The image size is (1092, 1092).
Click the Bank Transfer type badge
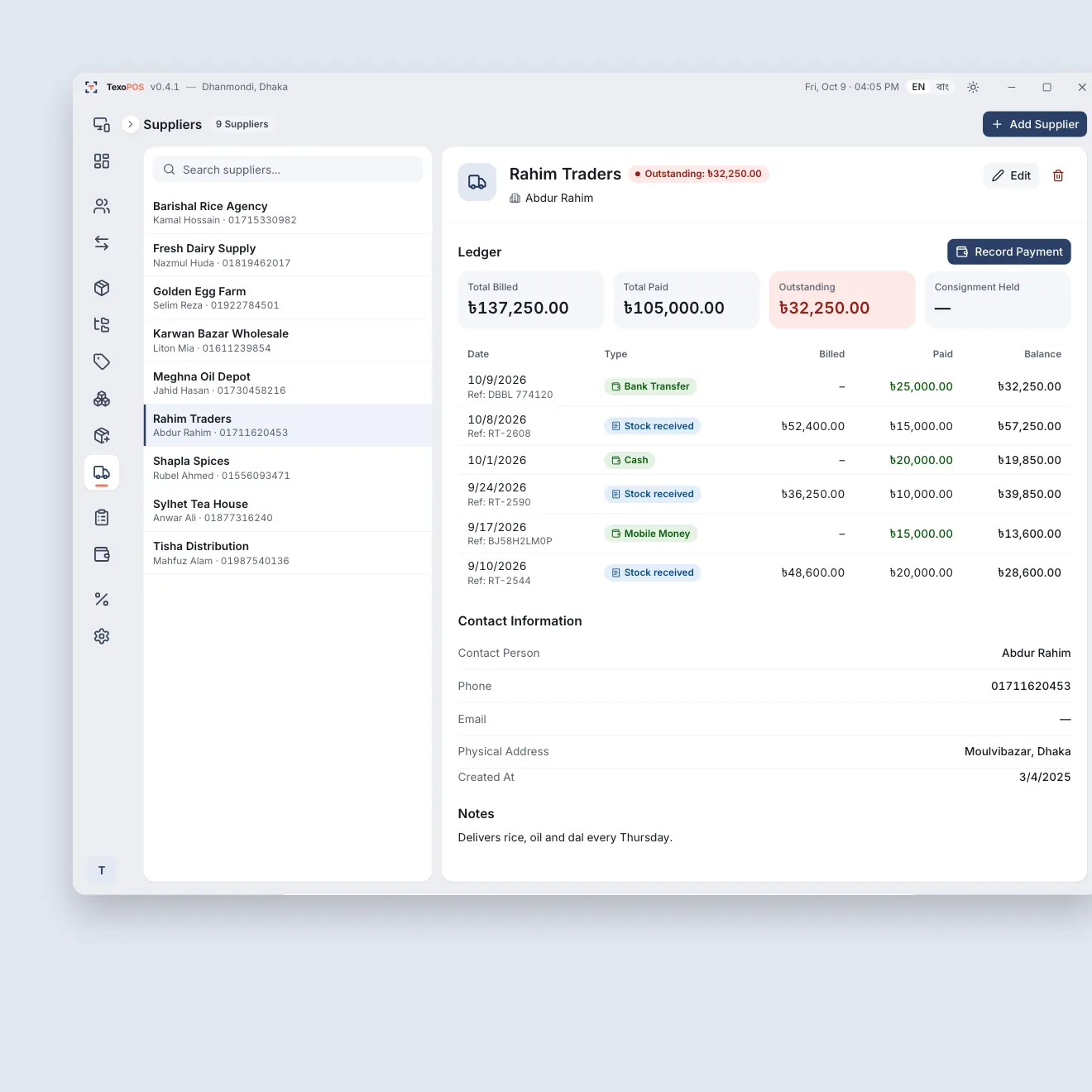(x=650, y=386)
